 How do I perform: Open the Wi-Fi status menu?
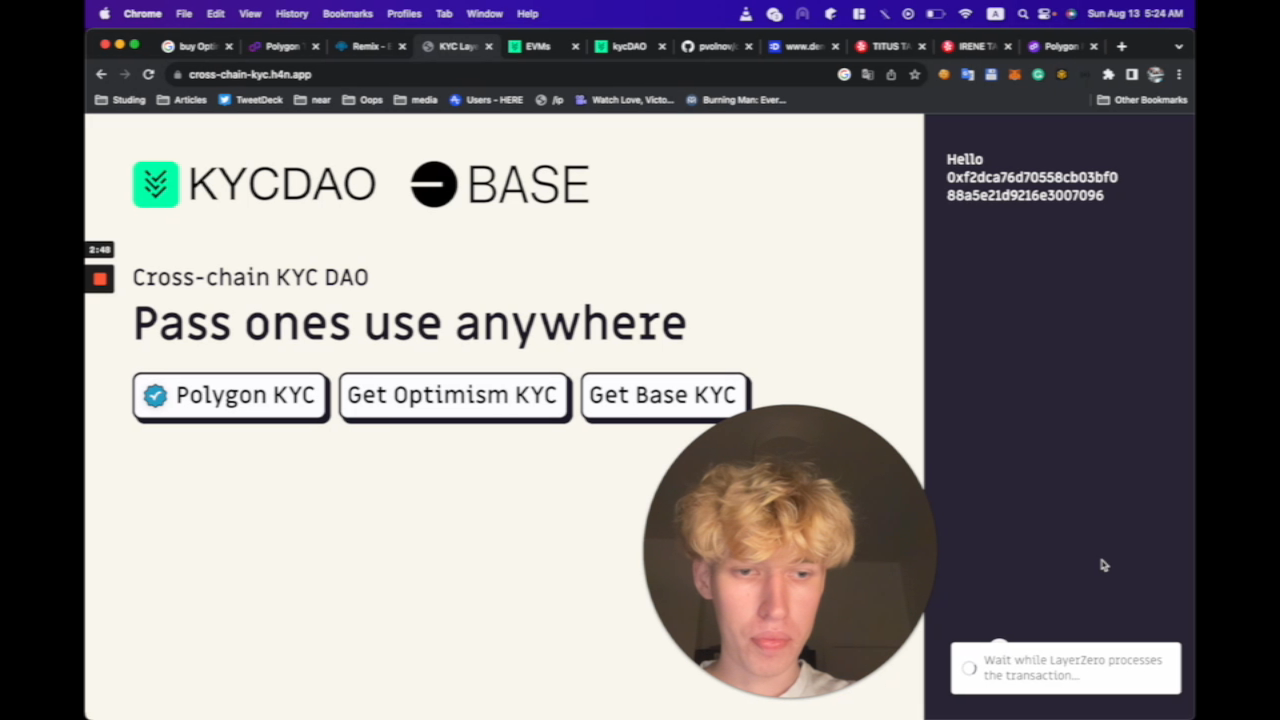(x=965, y=14)
